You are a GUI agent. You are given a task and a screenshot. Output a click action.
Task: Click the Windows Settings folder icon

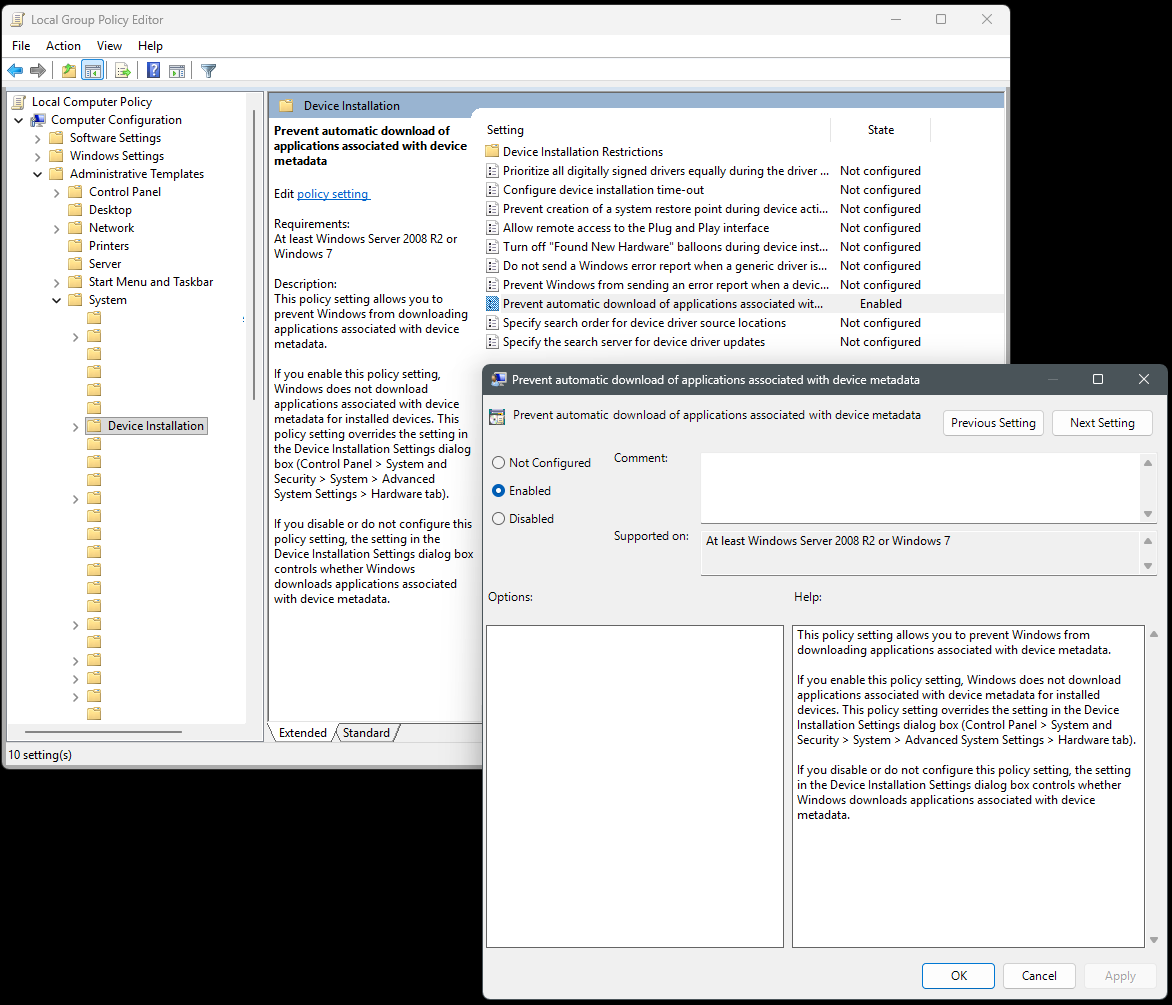click(56, 155)
